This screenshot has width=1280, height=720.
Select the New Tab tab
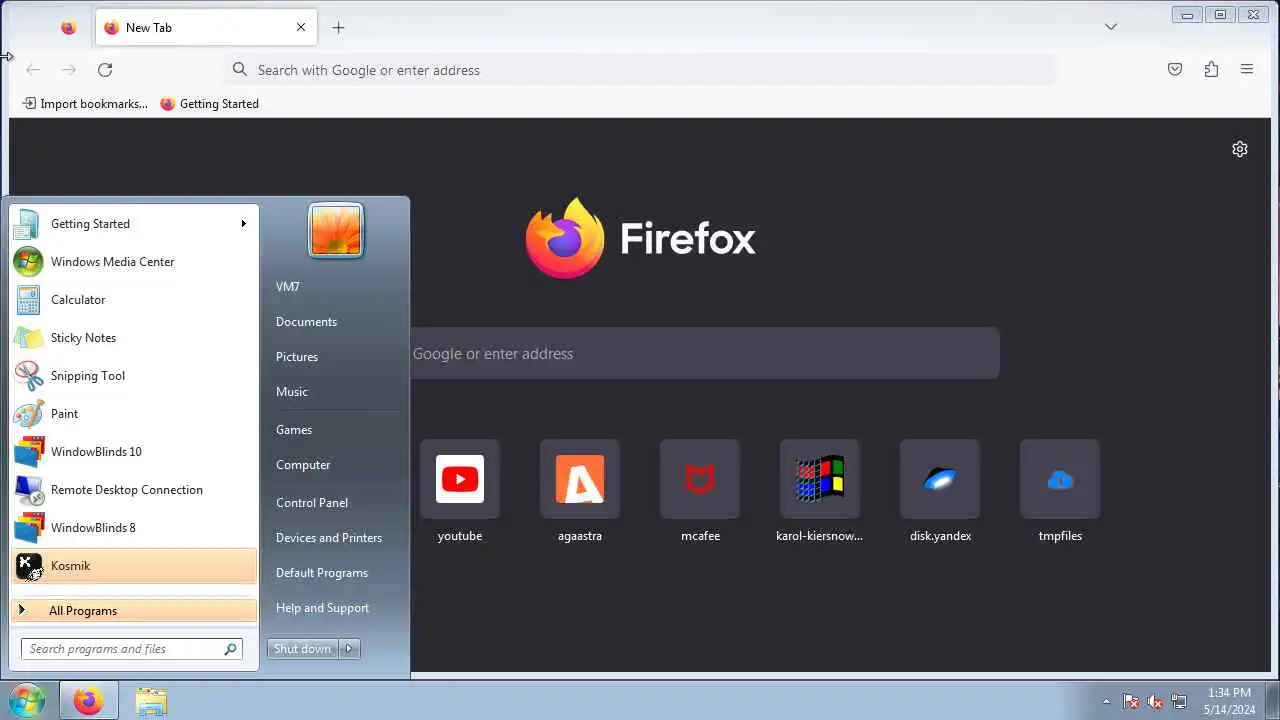click(207, 28)
